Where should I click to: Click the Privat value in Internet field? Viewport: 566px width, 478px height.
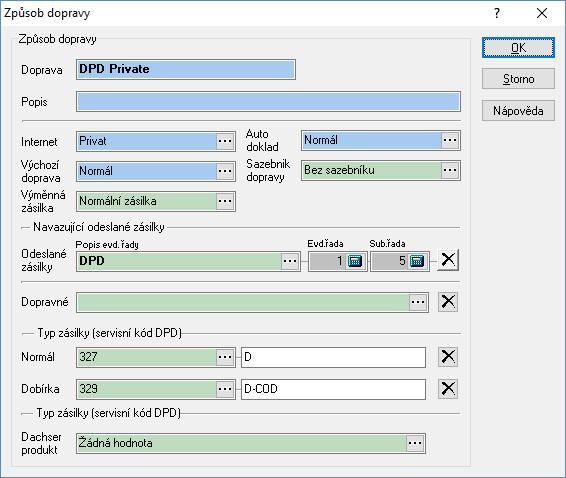(x=93, y=141)
